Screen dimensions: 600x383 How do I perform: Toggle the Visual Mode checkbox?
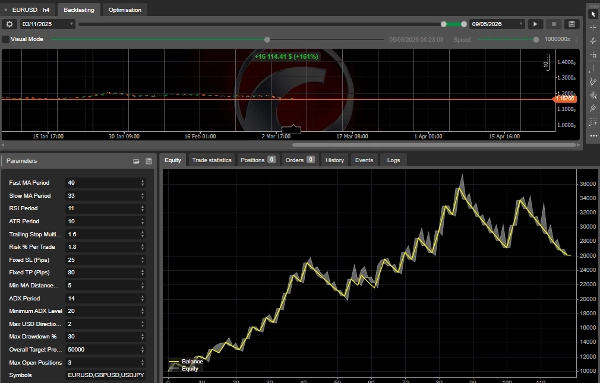[5, 39]
